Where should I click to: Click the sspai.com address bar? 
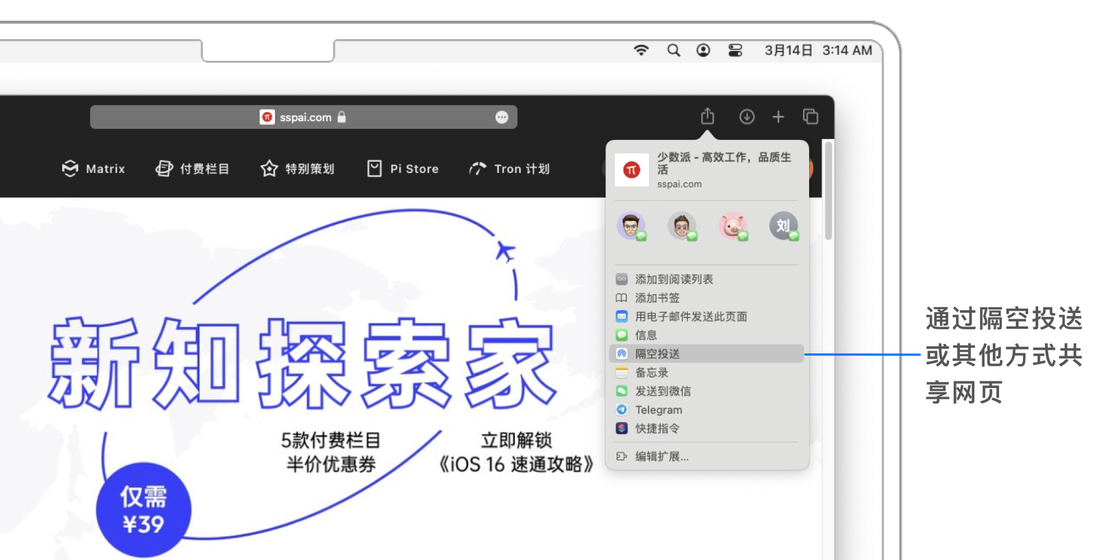303,117
